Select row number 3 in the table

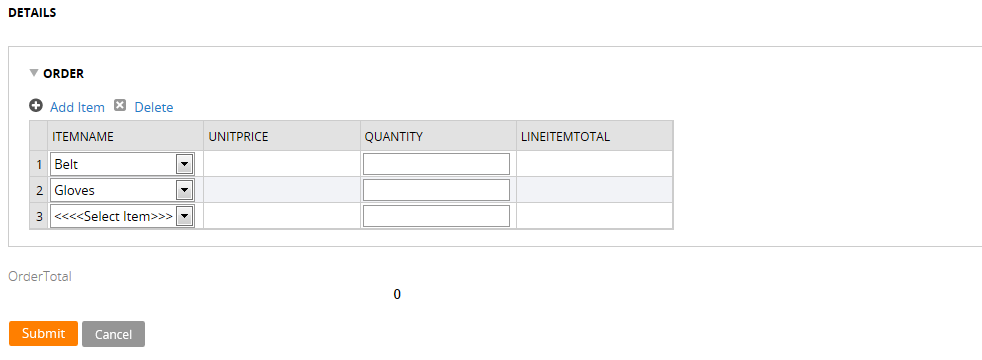point(39,216)
